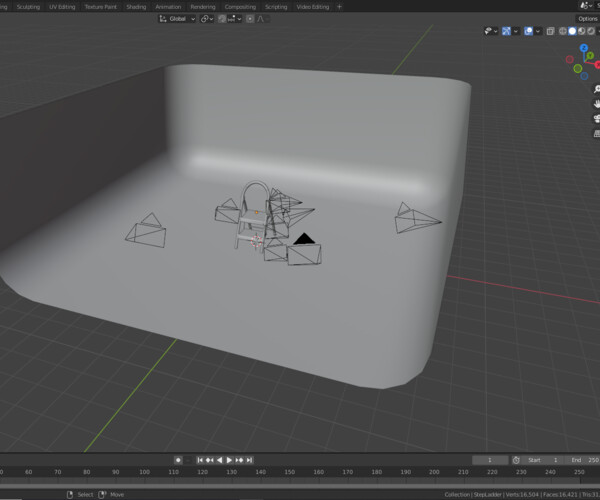
Task: Click the zoom view magnifier icon
Action: pos(597,89)
